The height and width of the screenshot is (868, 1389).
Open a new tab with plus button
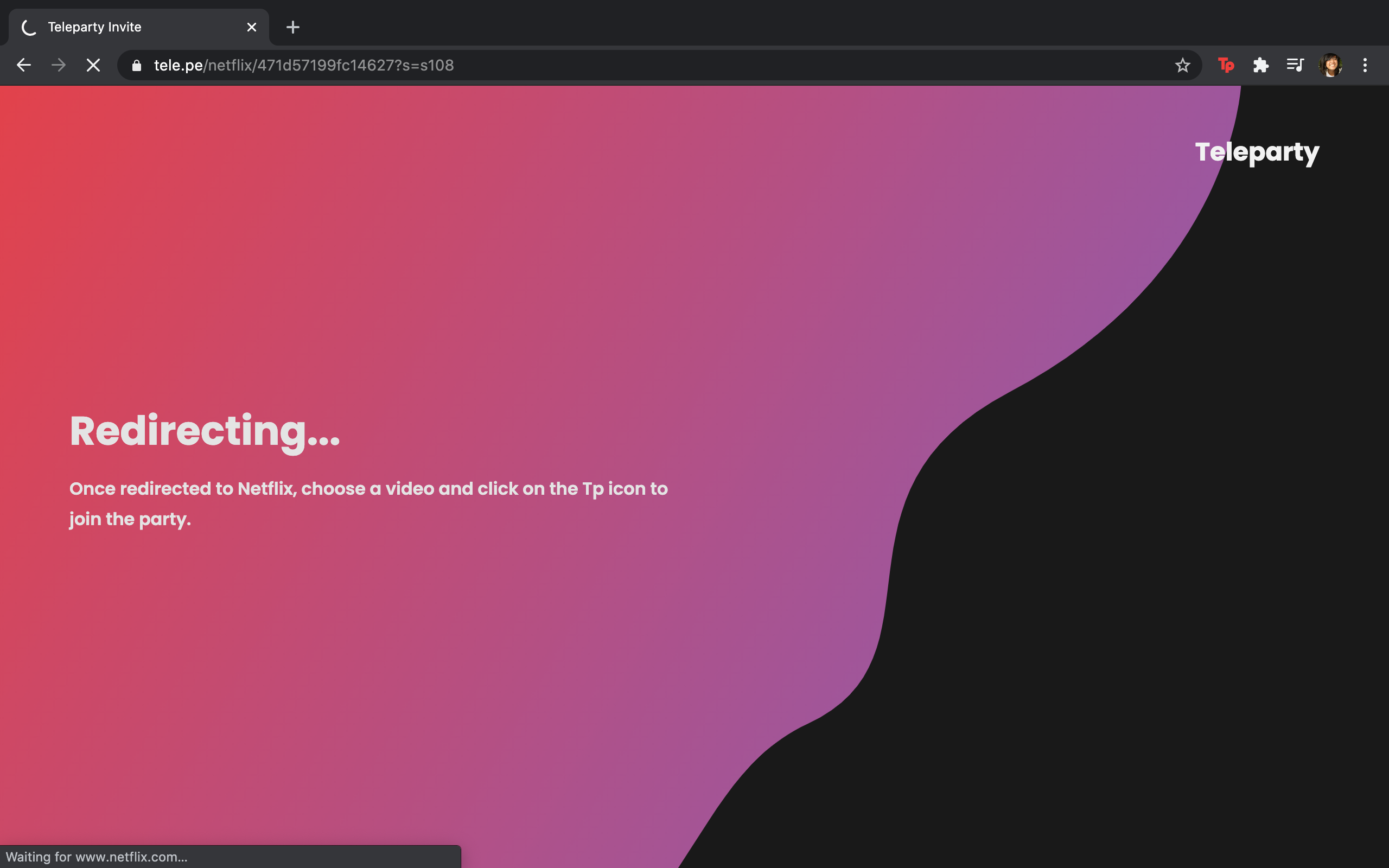293,27
